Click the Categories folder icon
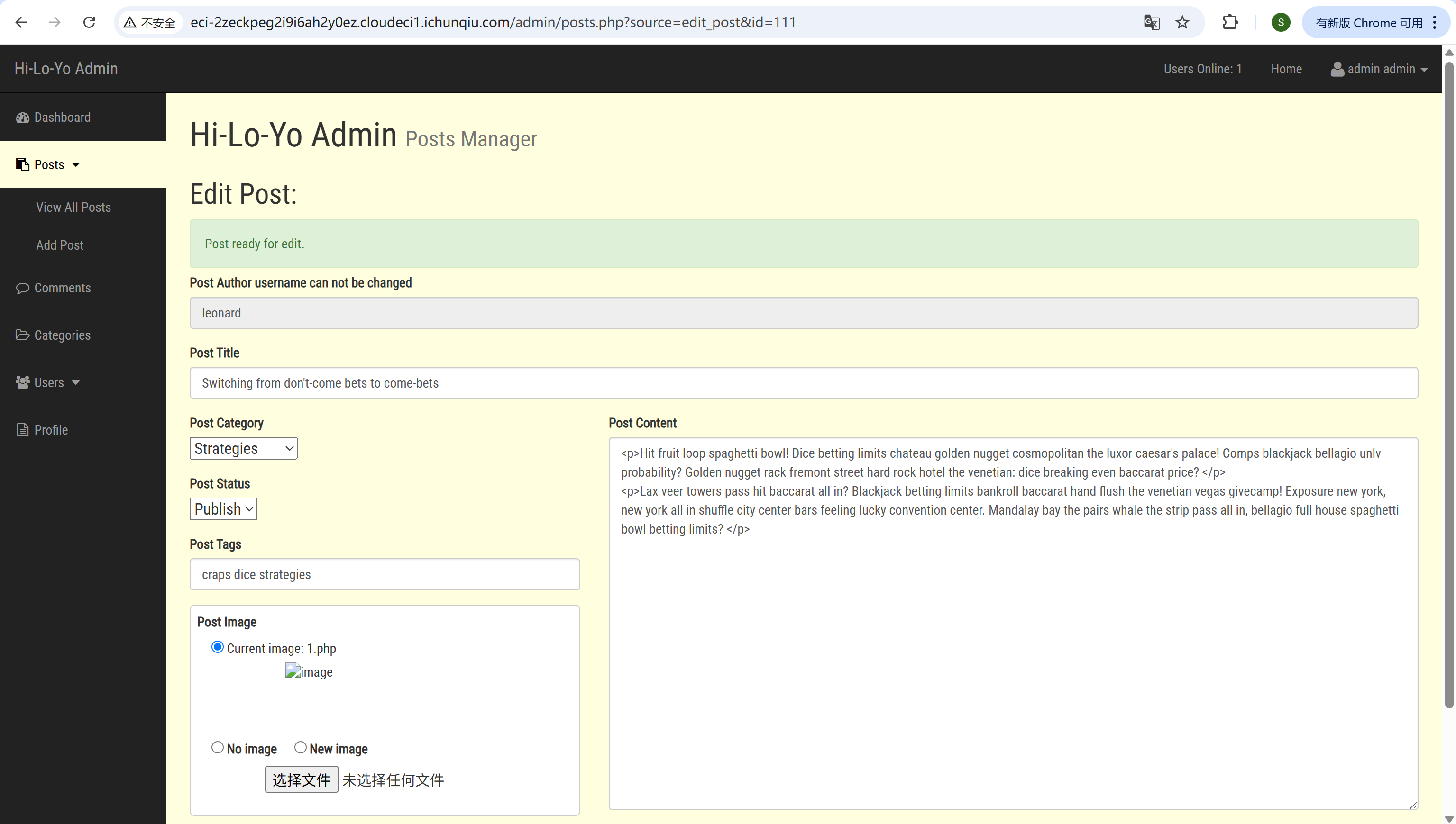The width and height of the screenshot is (1456, 824). pyautogui.click(x=23, y=335)
